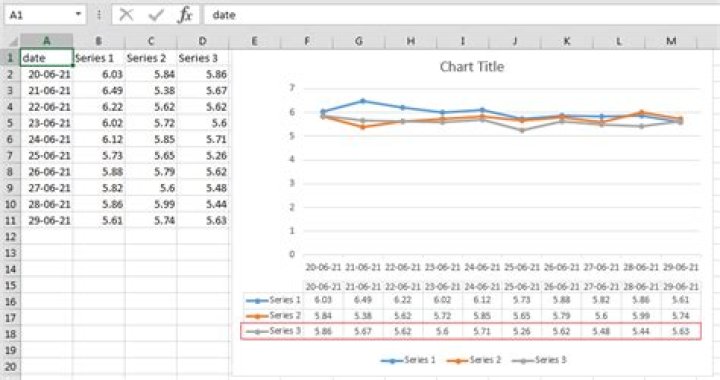
Task: Click horizontal axis label 24-06-21 below plot
Action: [482, 267]
